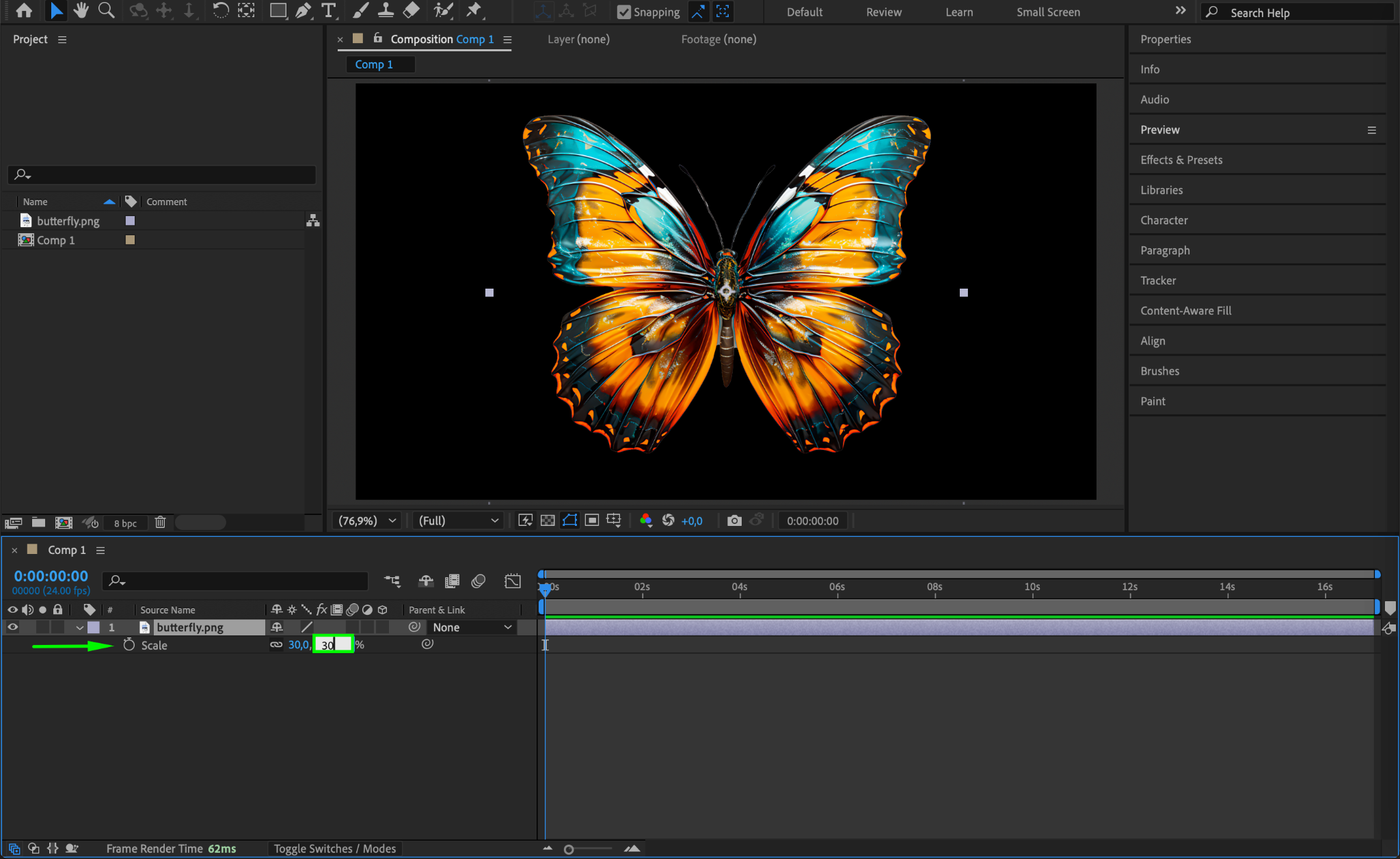The image size is (1400, 859).
Task: Click the Delete trash icon in Project panel
Action: (x=160, y=523)
